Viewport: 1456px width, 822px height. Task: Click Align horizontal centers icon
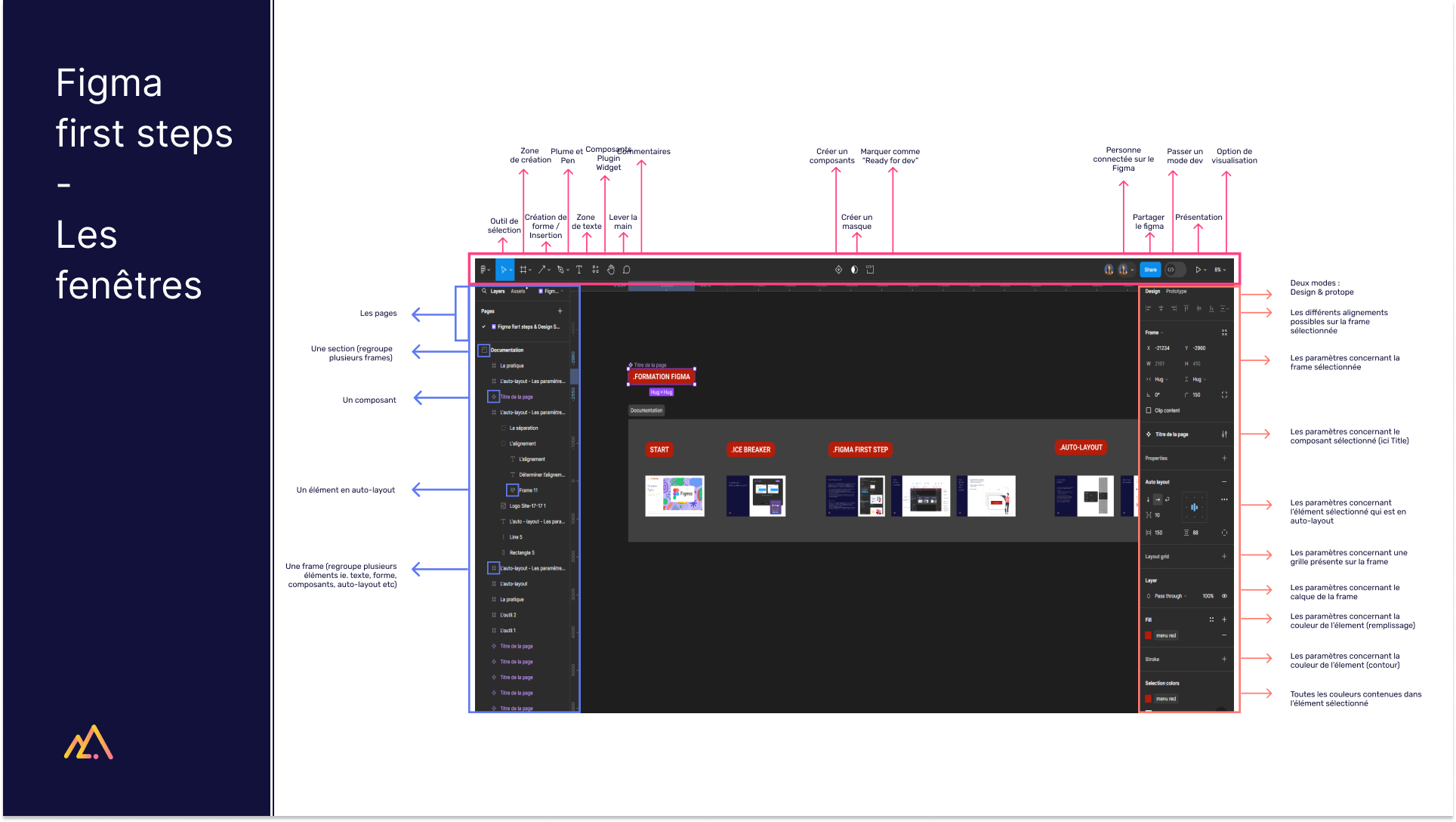pos(1161,308)
